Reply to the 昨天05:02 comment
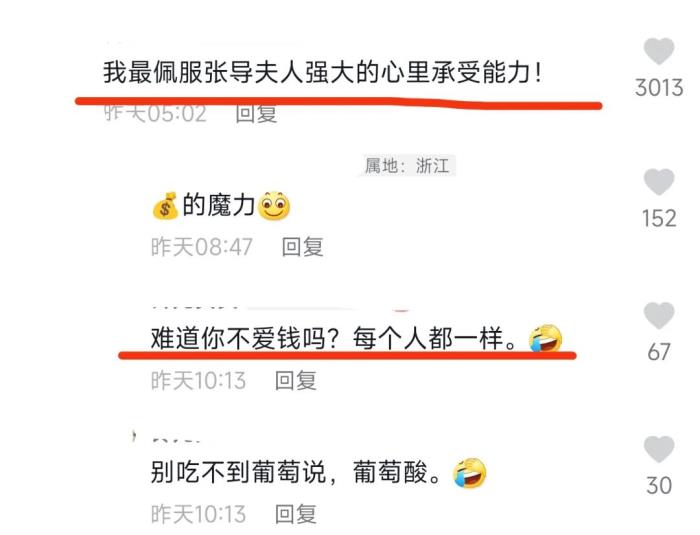This screenshot has width=700, height=535. point(256,114)
